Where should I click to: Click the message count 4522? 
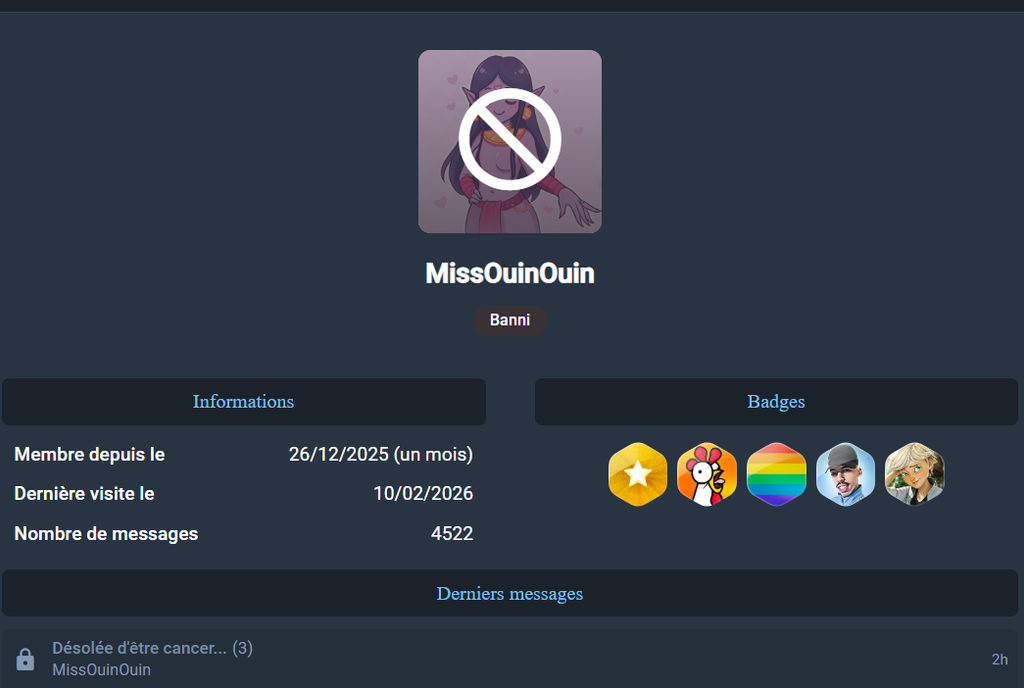click(452, 534)
